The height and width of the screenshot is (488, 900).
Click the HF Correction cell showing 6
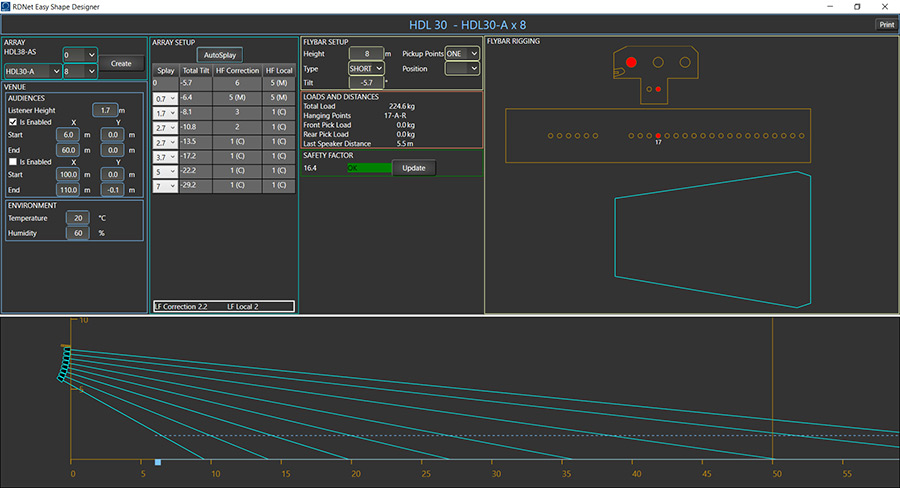tap(237, 83)
